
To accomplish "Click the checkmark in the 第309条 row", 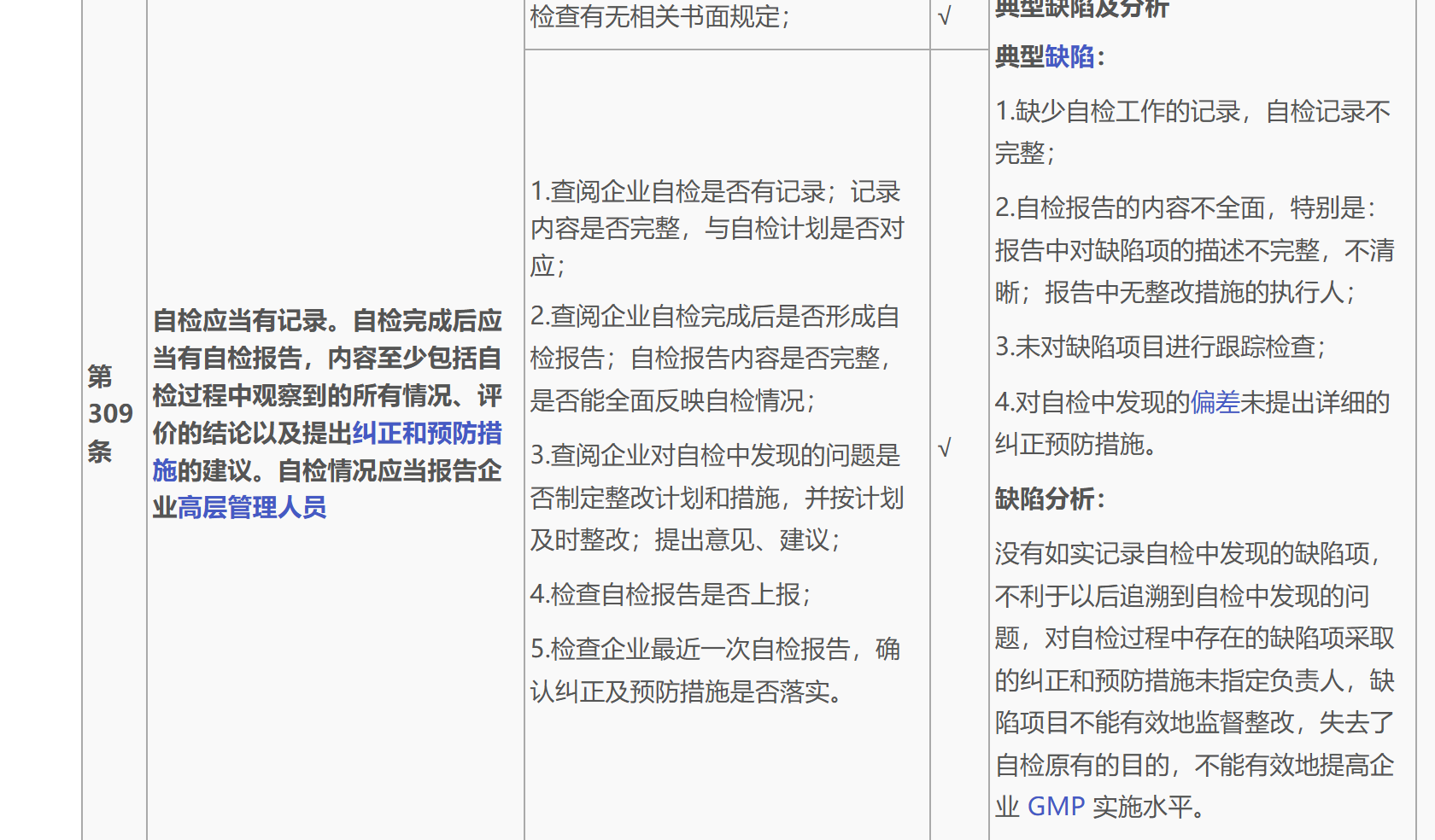I will [x=944, y=448].
